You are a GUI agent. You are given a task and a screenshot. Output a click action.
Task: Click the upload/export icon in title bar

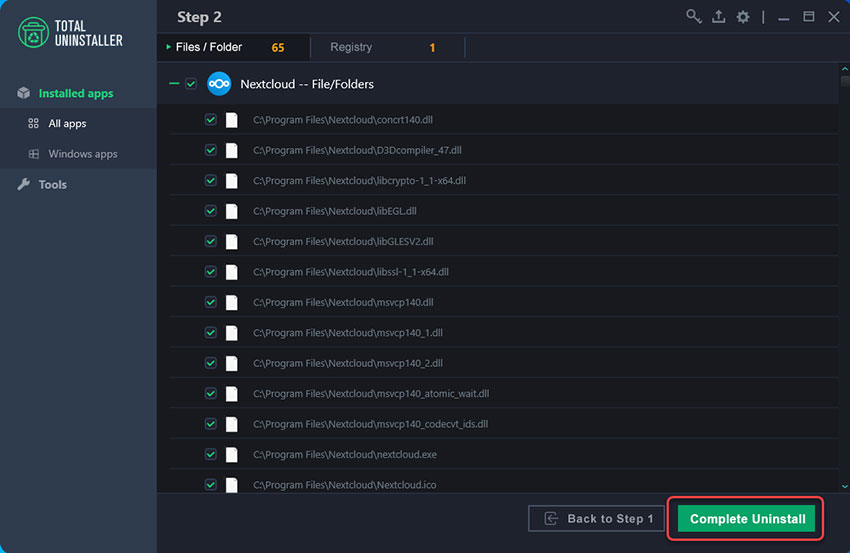[x=718, y=17]
